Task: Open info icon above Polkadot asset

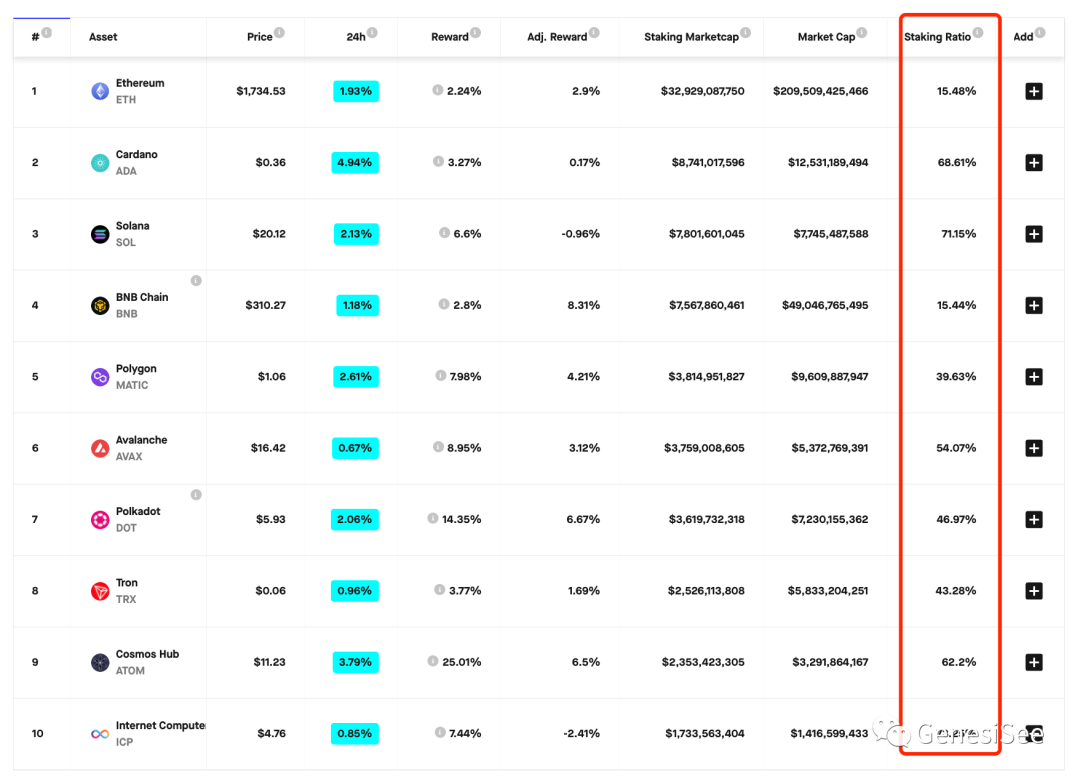Action: [x=196, y=495]
